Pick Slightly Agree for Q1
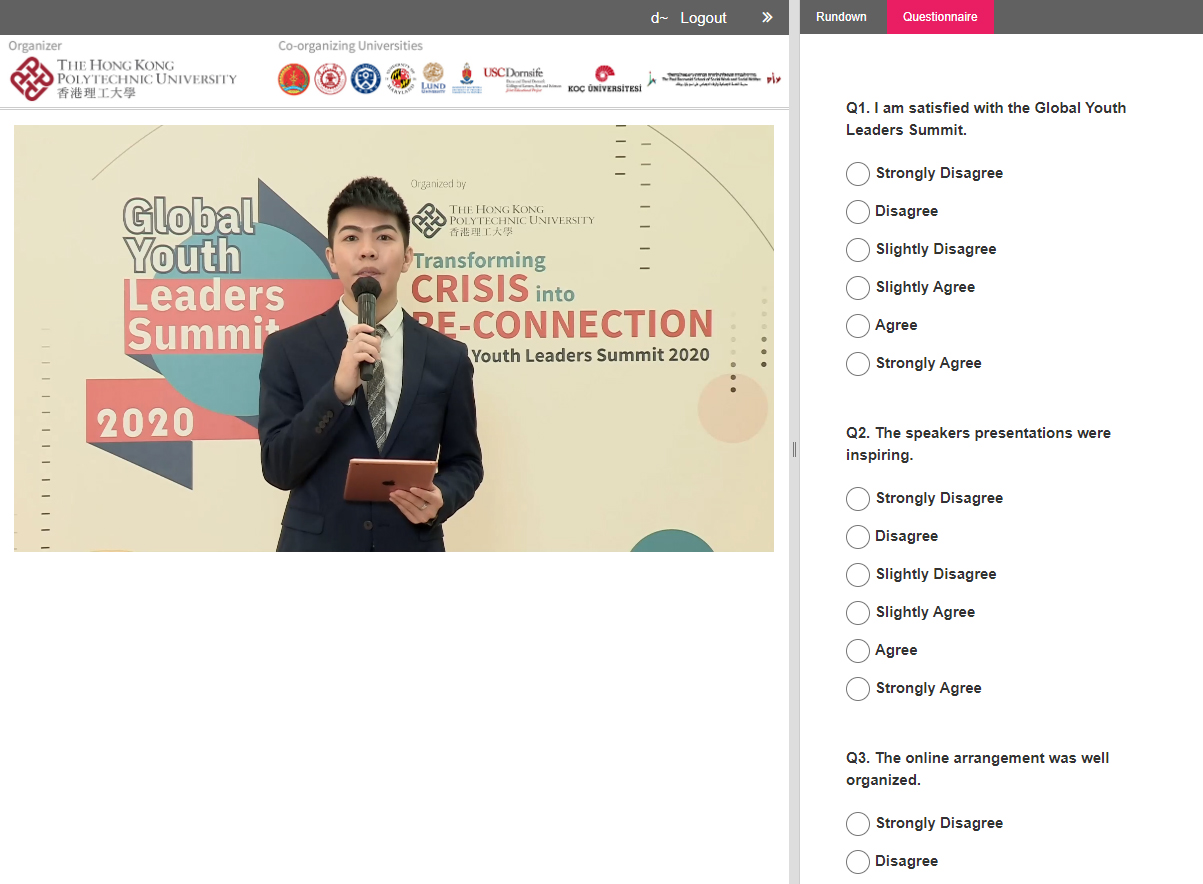 pos(858,288)
